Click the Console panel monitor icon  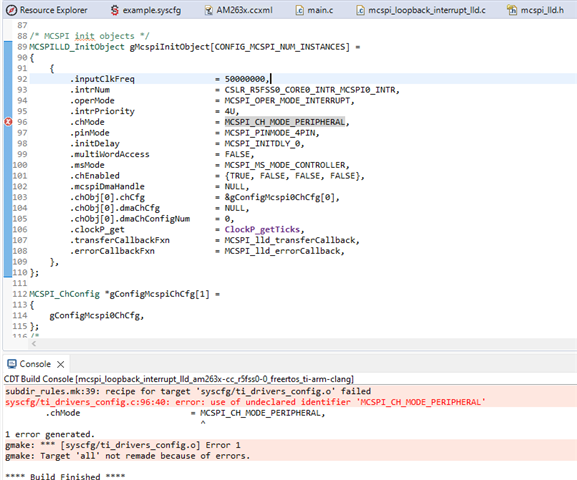point(12,364)
